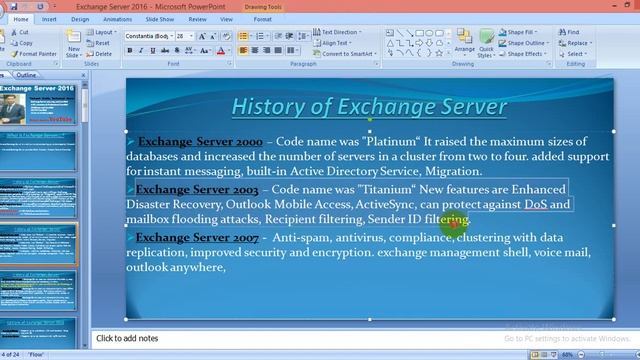Save the presentation from the Quick Access Toolbar

pyautogui.click(x=14, y=7)
